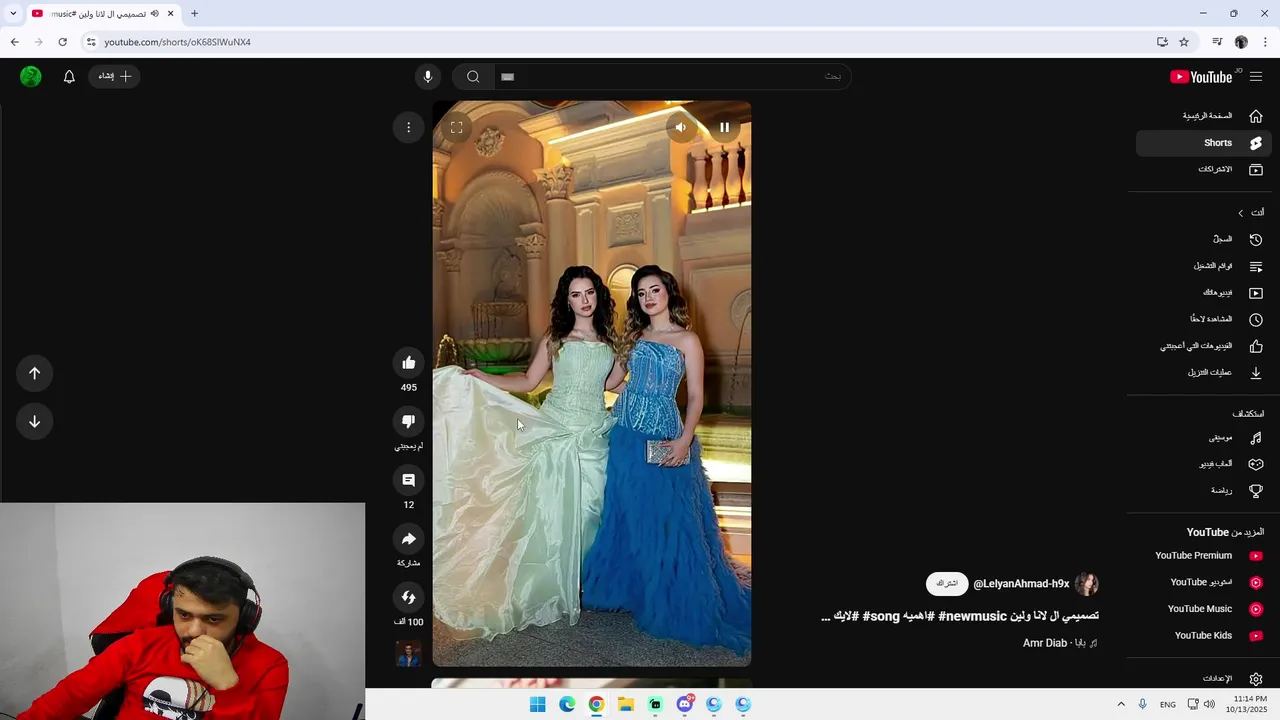
Task: Like the Short with thumbs up
Action: pos(408,363)
